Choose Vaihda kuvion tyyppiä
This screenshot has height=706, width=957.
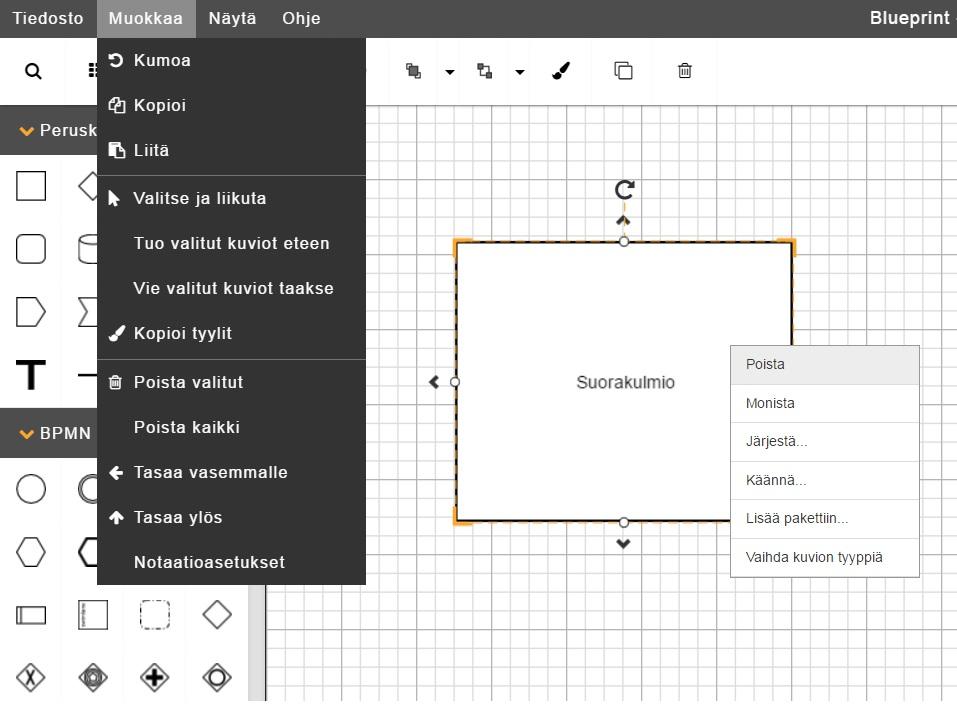pyautogui.click(x=825, y=557)
